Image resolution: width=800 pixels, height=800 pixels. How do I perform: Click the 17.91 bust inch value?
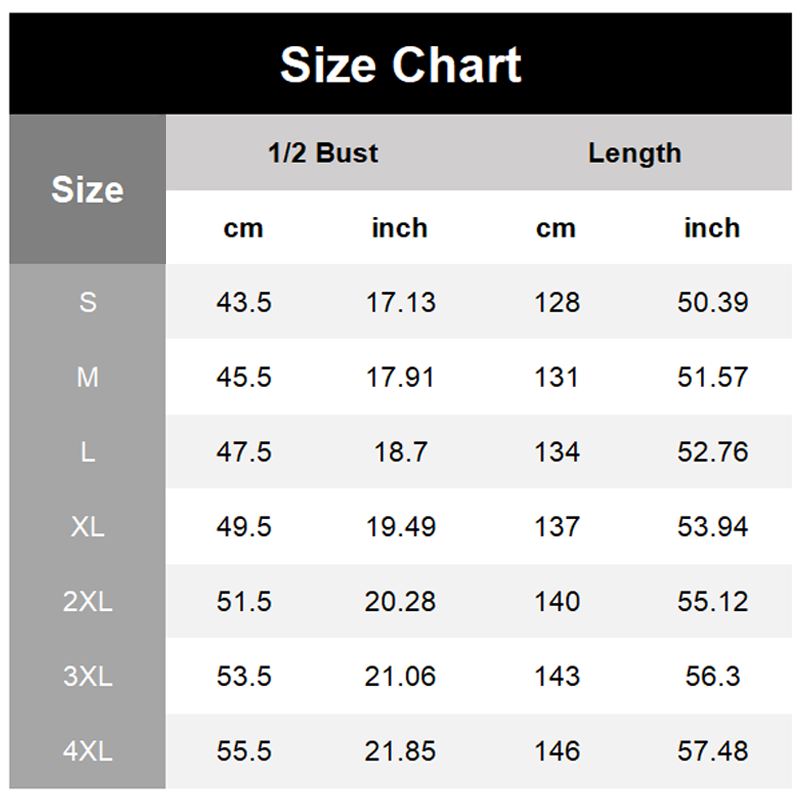(x=401, y=377)
